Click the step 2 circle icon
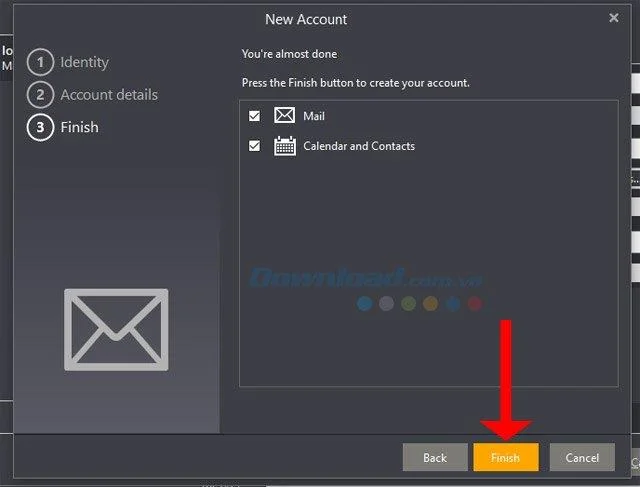Screen dimensions: 640x487 tap(40, 95)
